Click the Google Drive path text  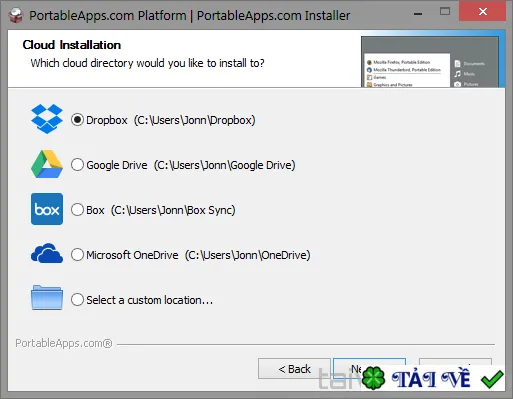[x=225, y=165]
